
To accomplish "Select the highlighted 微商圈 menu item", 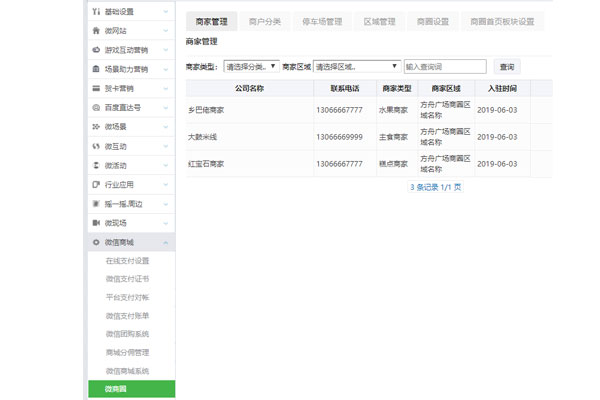I will click(x=132, y=389).
